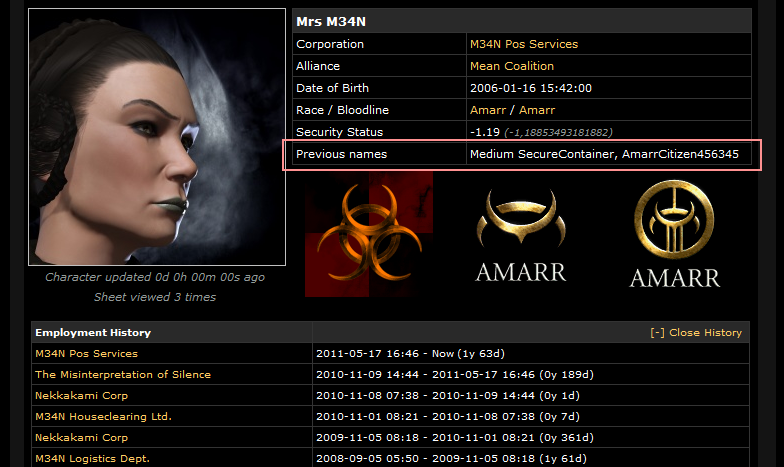The height and width of the screenshot is (467, 784).
Task: Click the Alliance label
Action: 318,66
